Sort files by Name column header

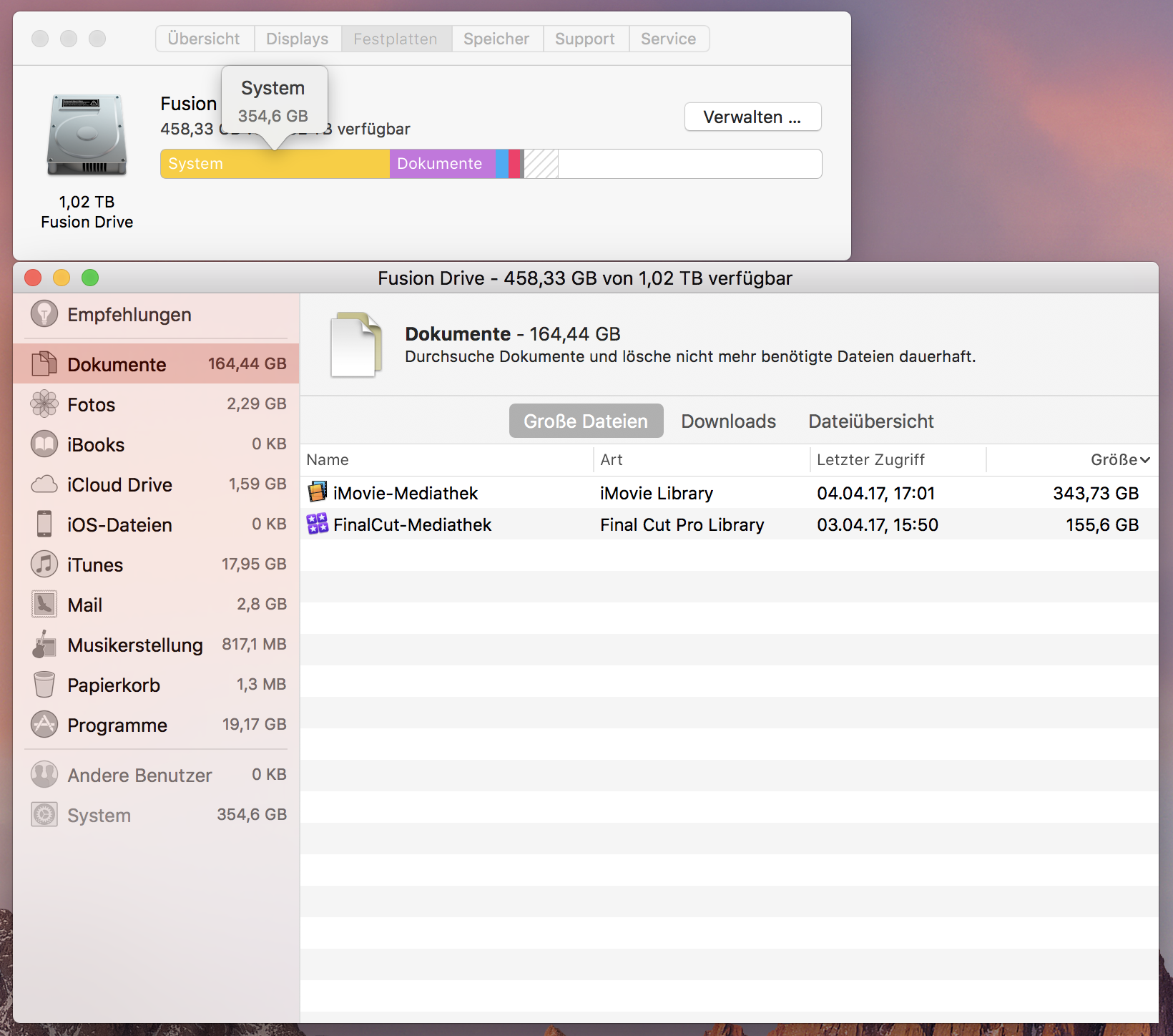[x=328, y=460]
